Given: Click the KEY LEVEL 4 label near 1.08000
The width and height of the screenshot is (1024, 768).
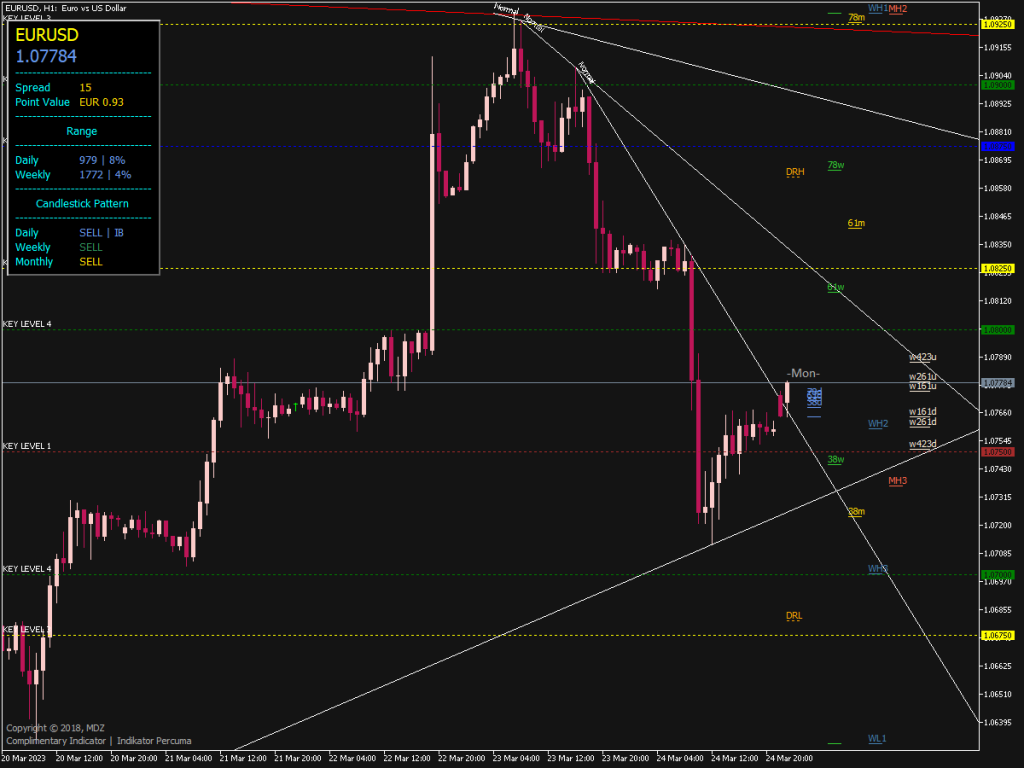Looking at the screenshot, I should [27, 324].
